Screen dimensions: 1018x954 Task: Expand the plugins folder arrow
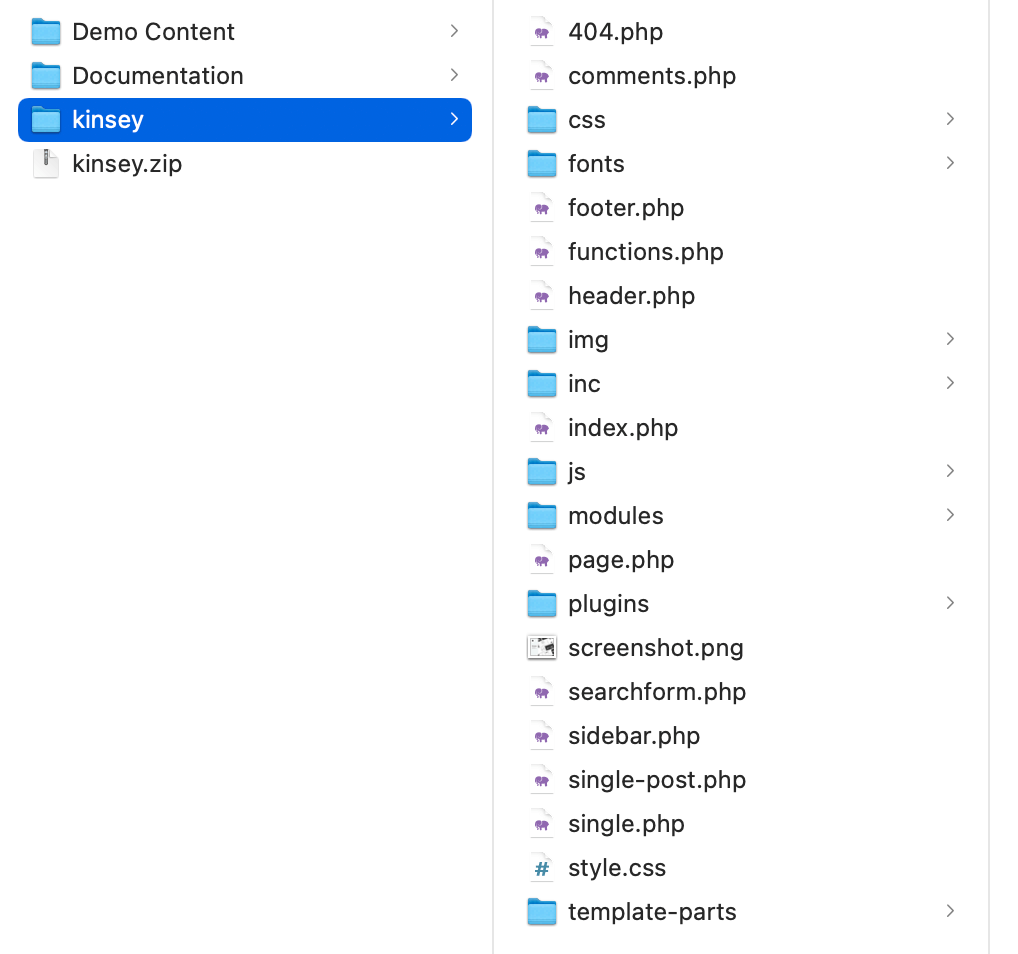[x=950, y=604]
